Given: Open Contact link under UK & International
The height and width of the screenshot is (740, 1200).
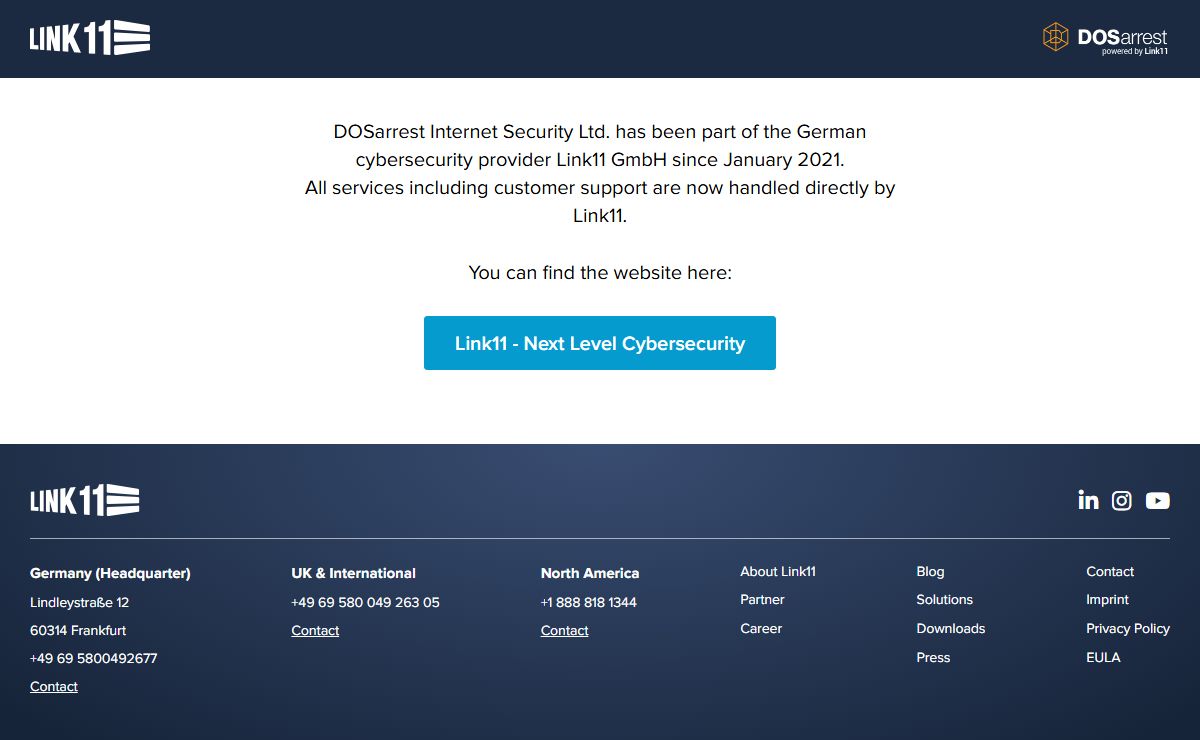Looking at the screenshot, I should 315,630.
